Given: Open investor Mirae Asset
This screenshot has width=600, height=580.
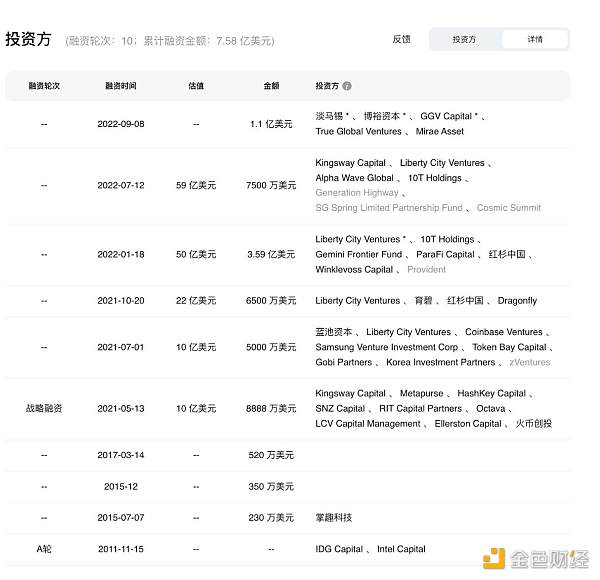Looking at the screenshot, I should [440, 131].
